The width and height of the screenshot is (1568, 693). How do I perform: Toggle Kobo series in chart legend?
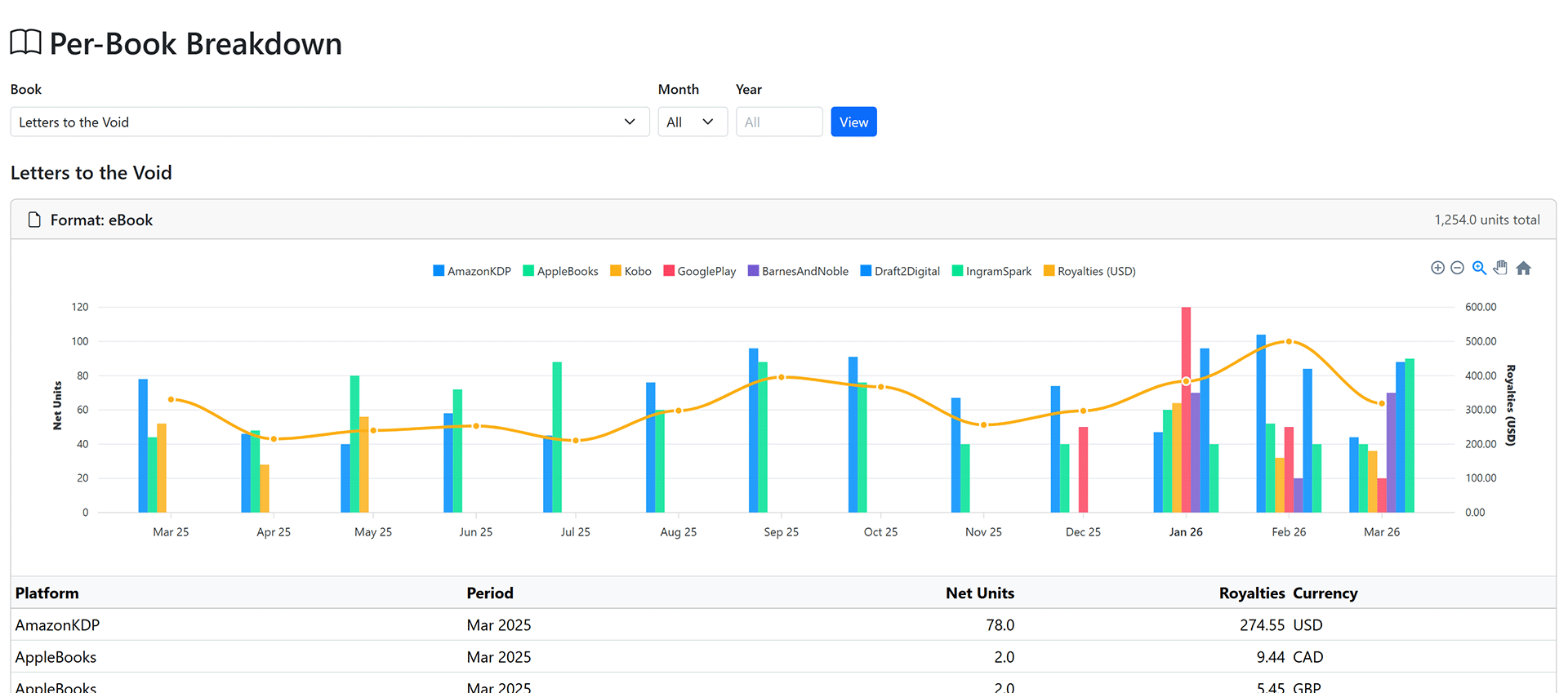(x=630, y=271)
